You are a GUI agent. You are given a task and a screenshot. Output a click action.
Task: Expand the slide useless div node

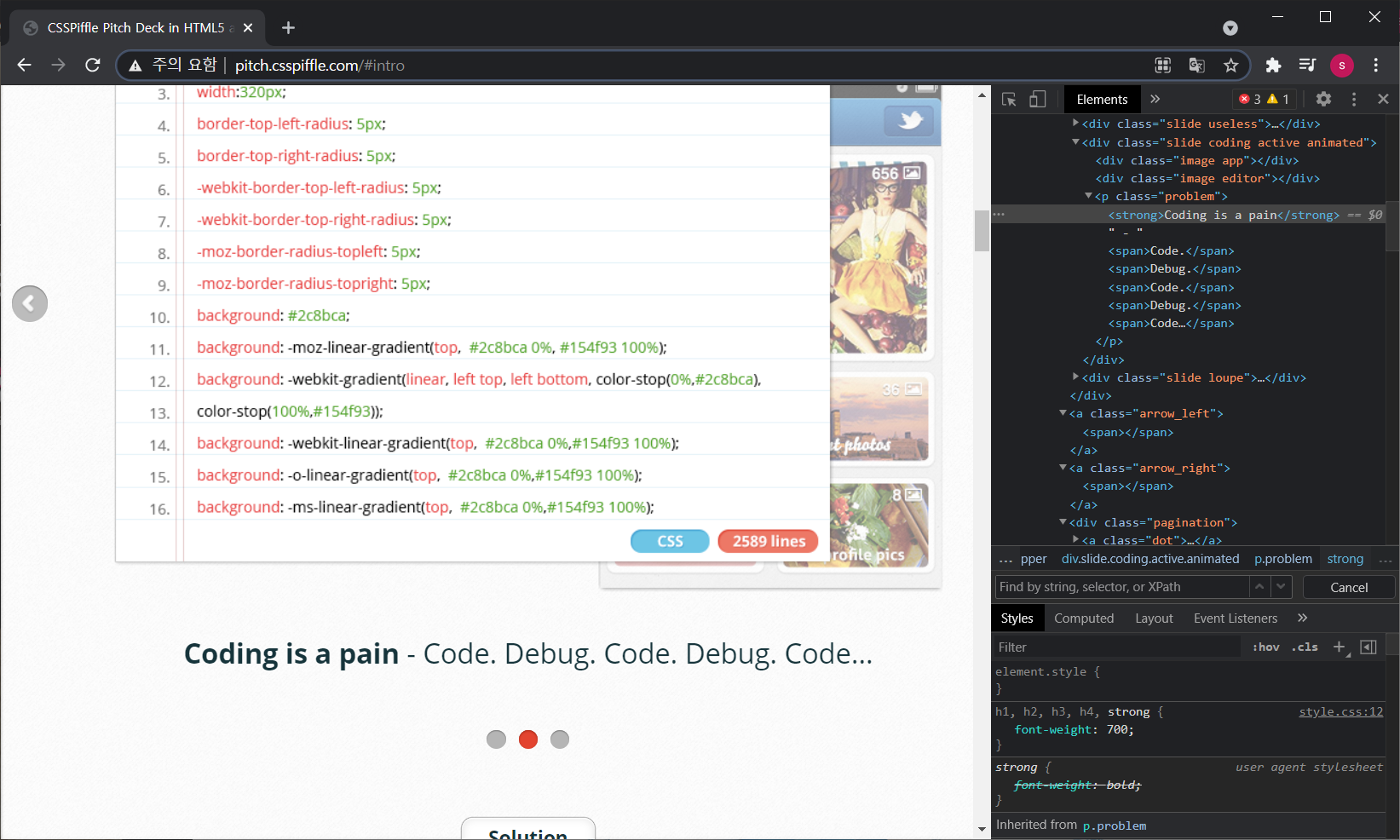tap(1076, 124)
